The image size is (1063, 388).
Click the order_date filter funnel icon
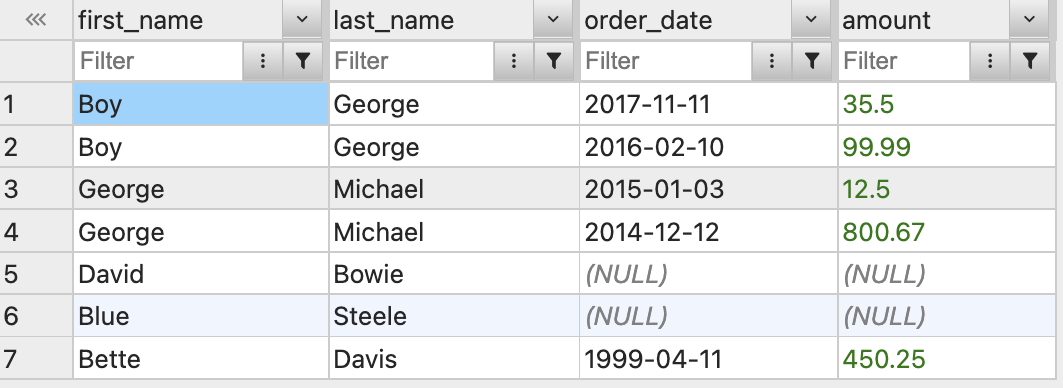point(811,61)
